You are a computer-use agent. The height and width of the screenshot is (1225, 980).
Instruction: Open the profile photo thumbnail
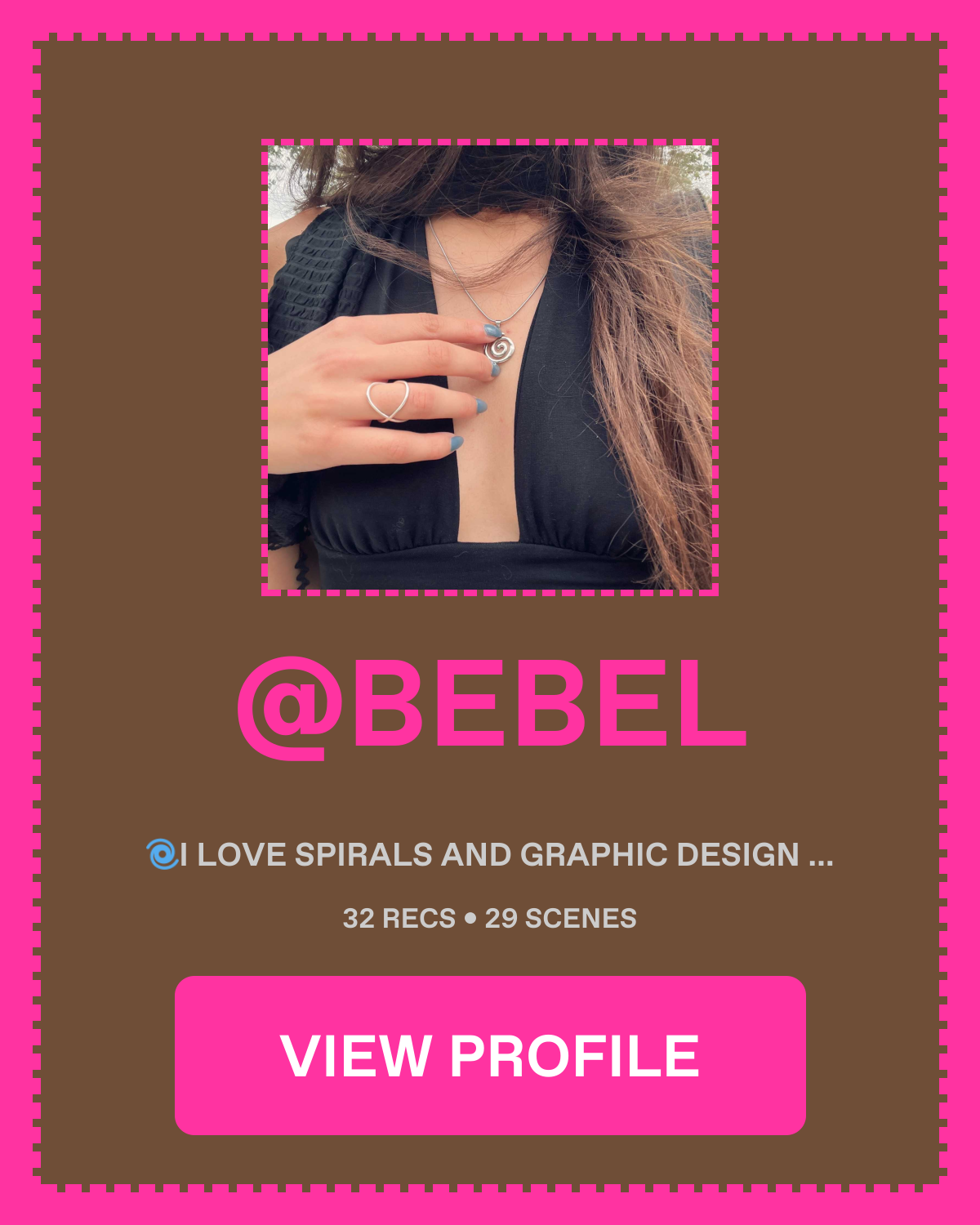click(490, 367)
